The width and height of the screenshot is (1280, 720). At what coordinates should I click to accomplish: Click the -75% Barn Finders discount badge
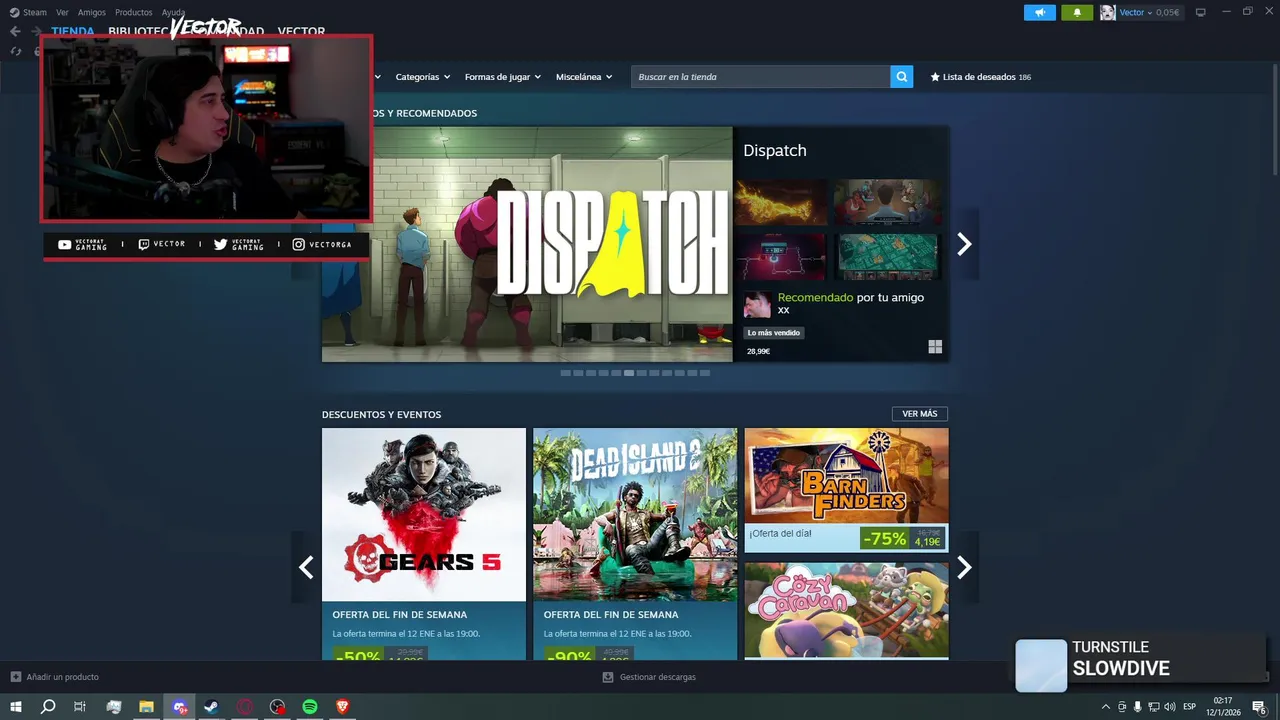point(884,539)
